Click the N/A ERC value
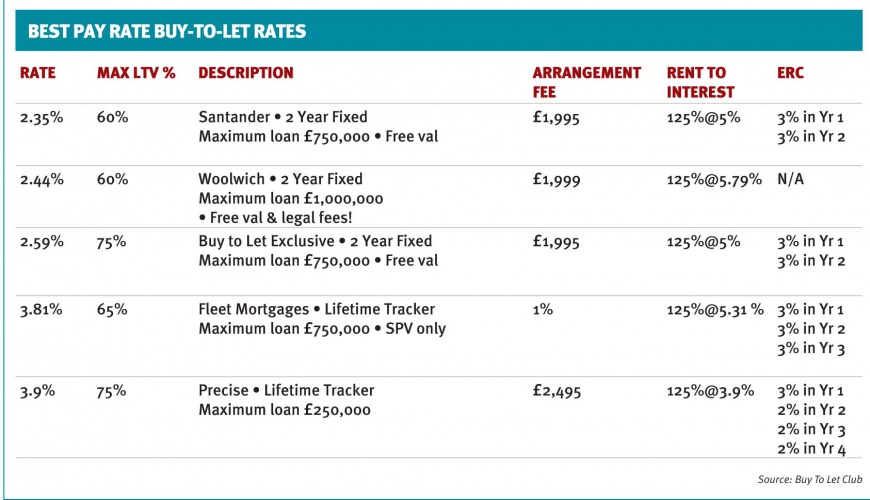 790,179
